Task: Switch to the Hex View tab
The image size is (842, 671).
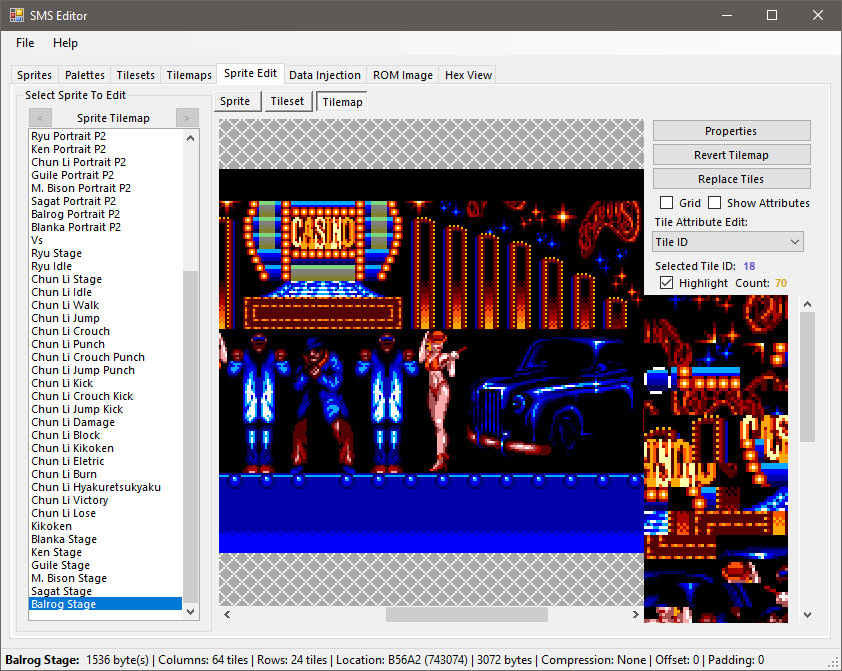Action: click(468, 75)
